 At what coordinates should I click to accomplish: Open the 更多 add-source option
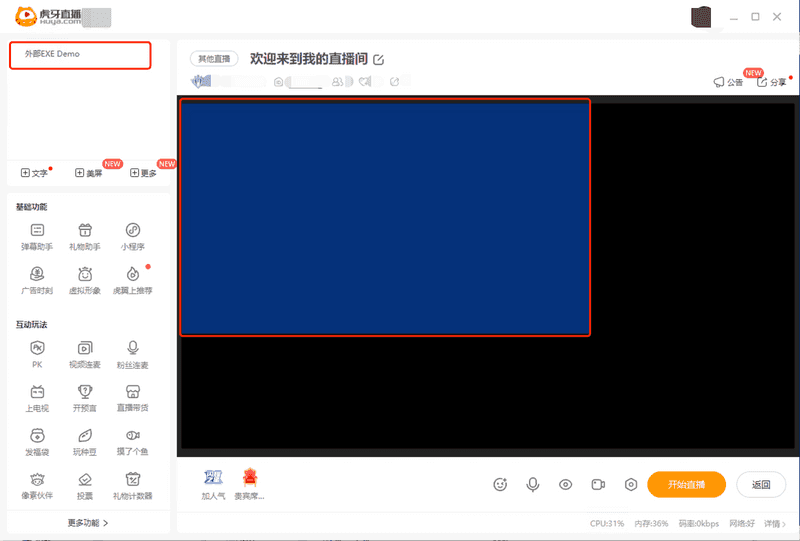(x=143, y=173)
